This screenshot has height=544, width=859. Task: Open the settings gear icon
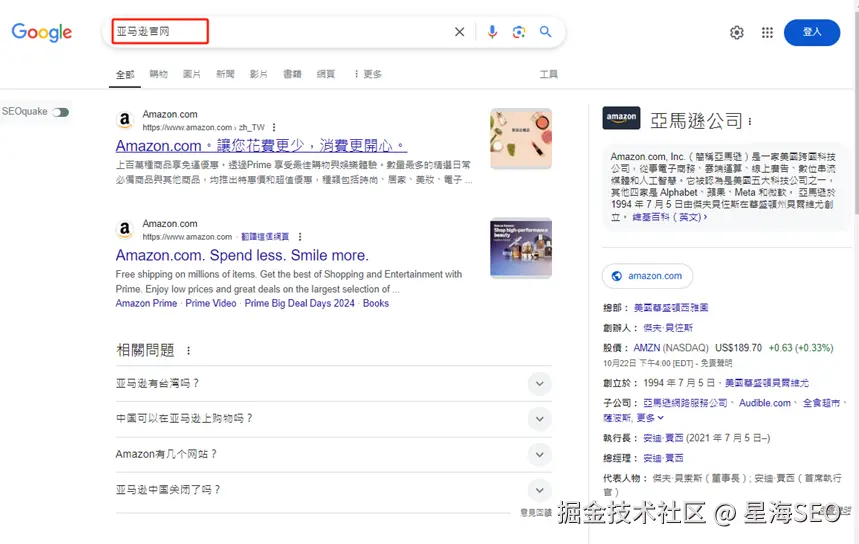(737, 32)
